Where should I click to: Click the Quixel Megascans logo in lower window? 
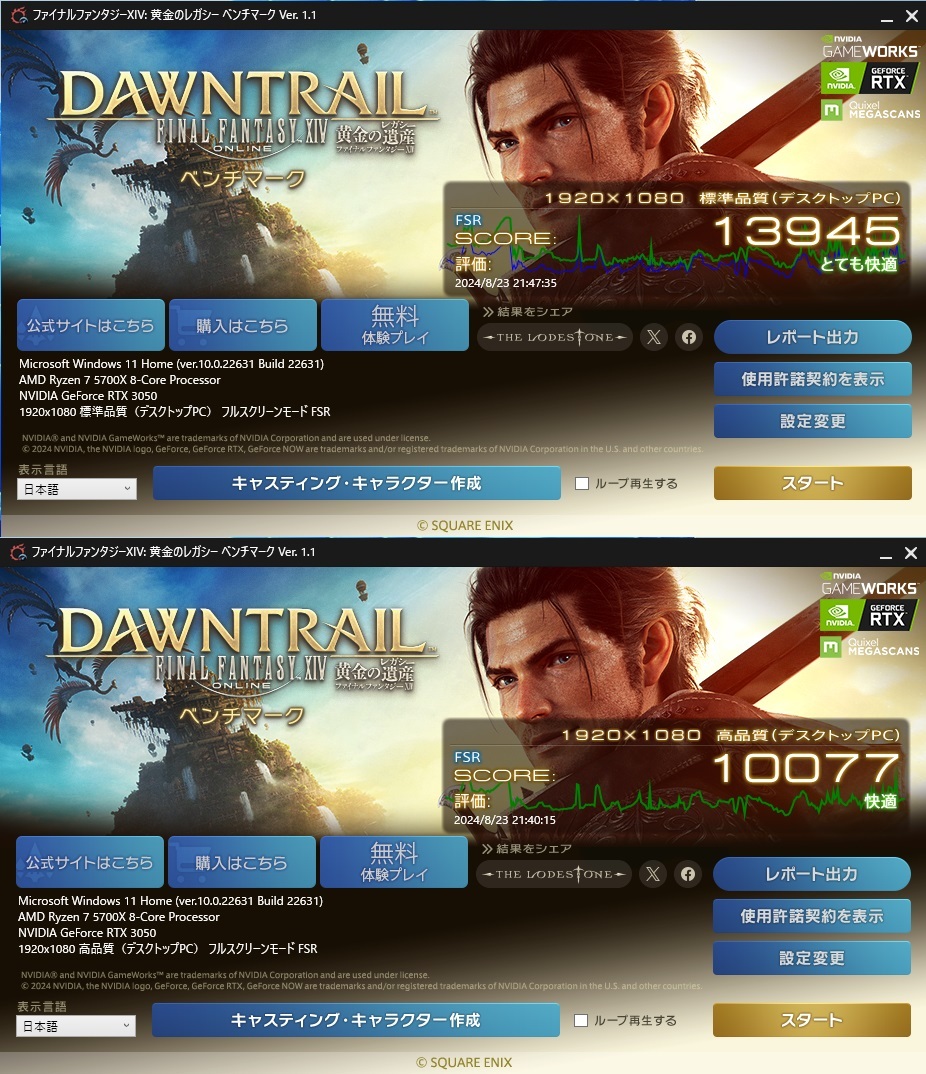click(x=870, y=646)
